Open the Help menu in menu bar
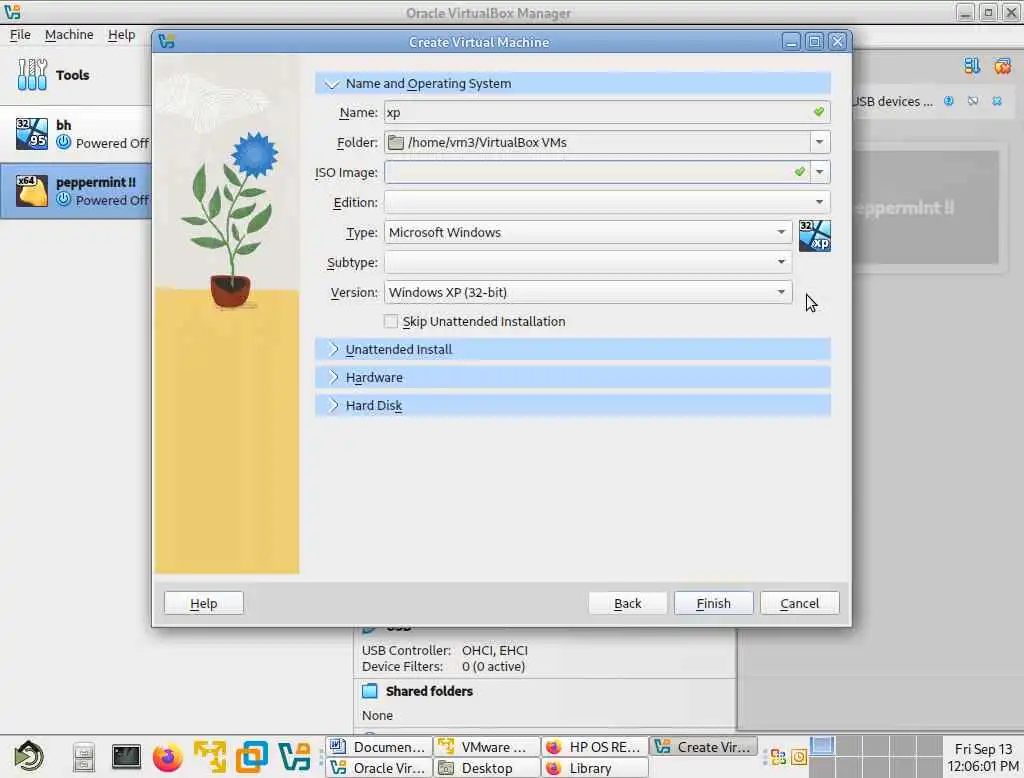1024x778 pixels. (x=121, y=35)
